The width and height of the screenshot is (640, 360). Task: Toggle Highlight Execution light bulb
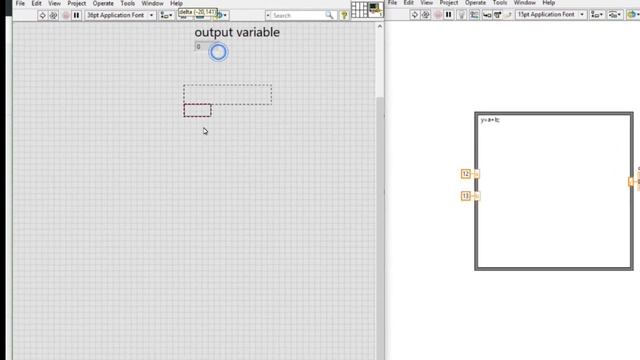[462, 15]
